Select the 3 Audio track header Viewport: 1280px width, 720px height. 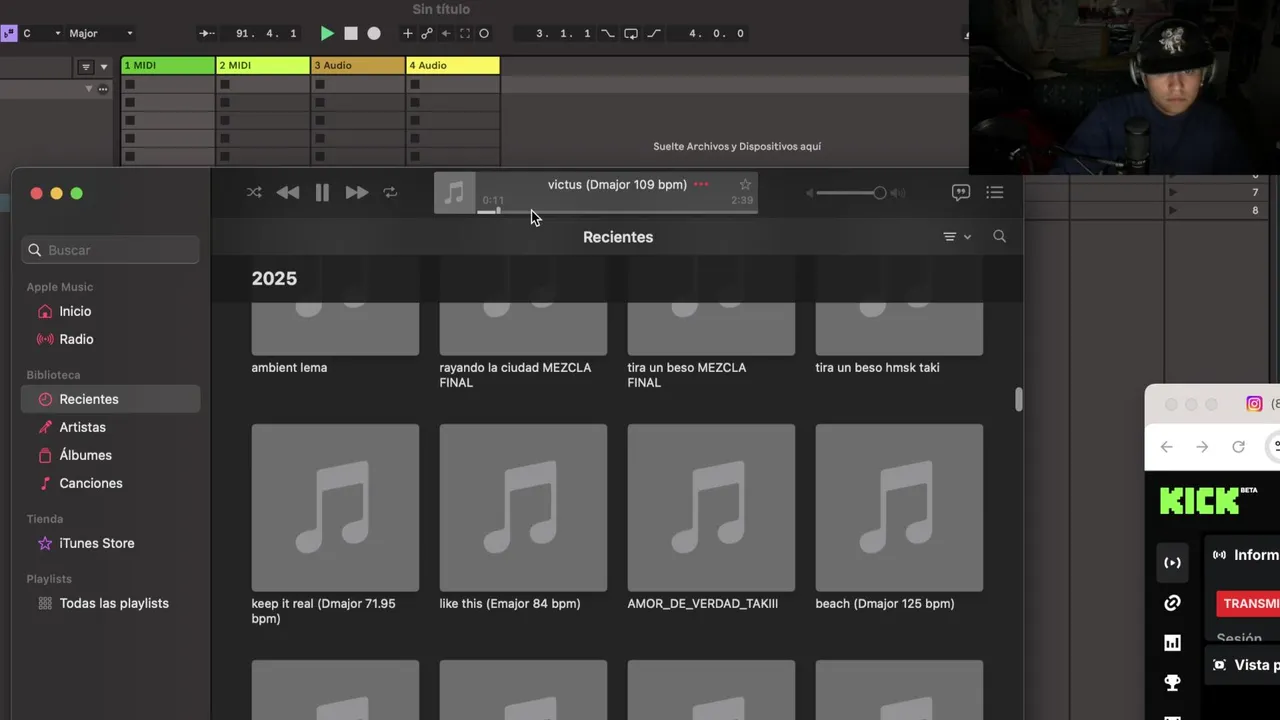[x=358, y=65]
